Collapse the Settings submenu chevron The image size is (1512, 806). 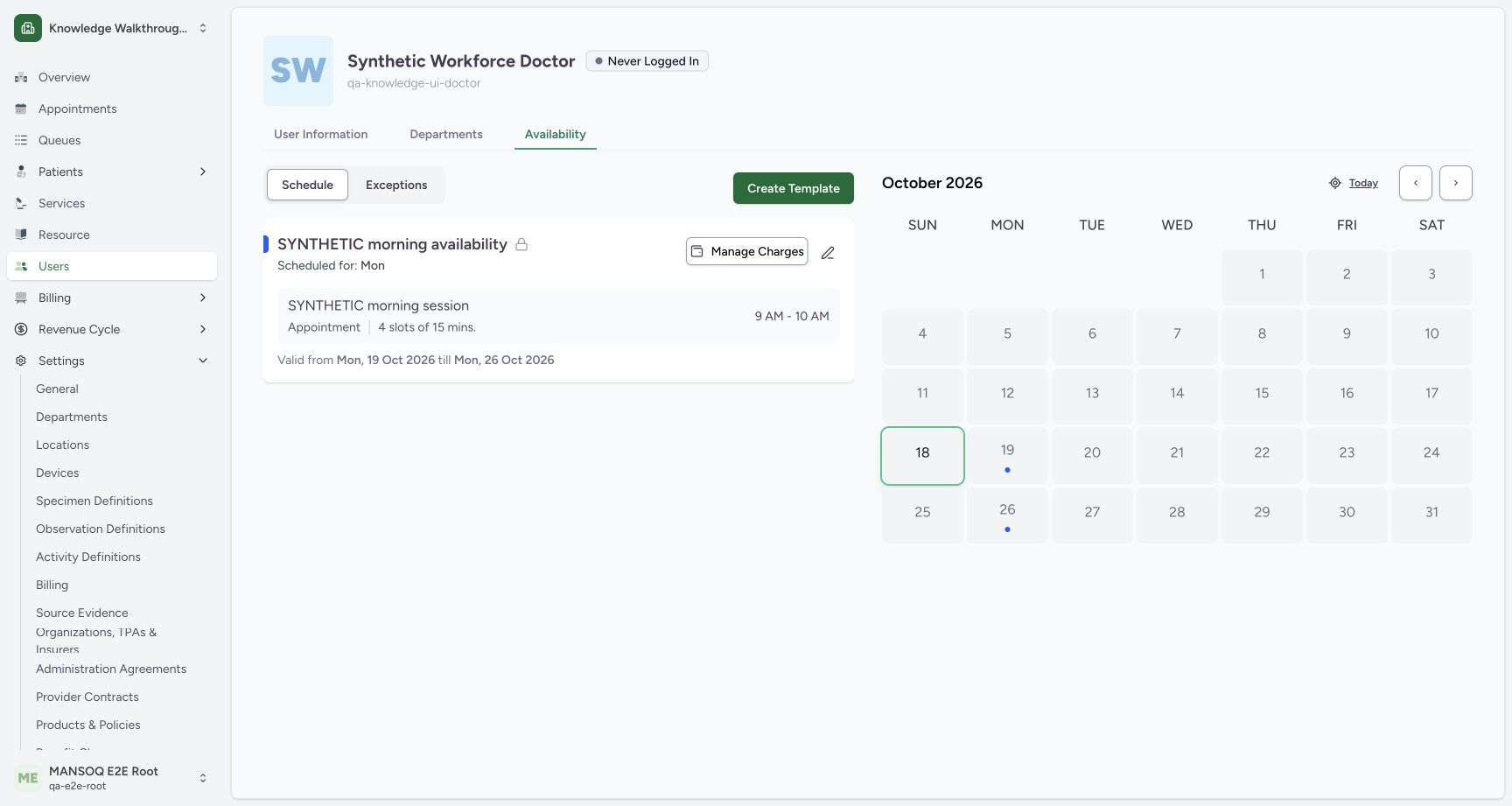pyautogui.click(x=203, y=361)
